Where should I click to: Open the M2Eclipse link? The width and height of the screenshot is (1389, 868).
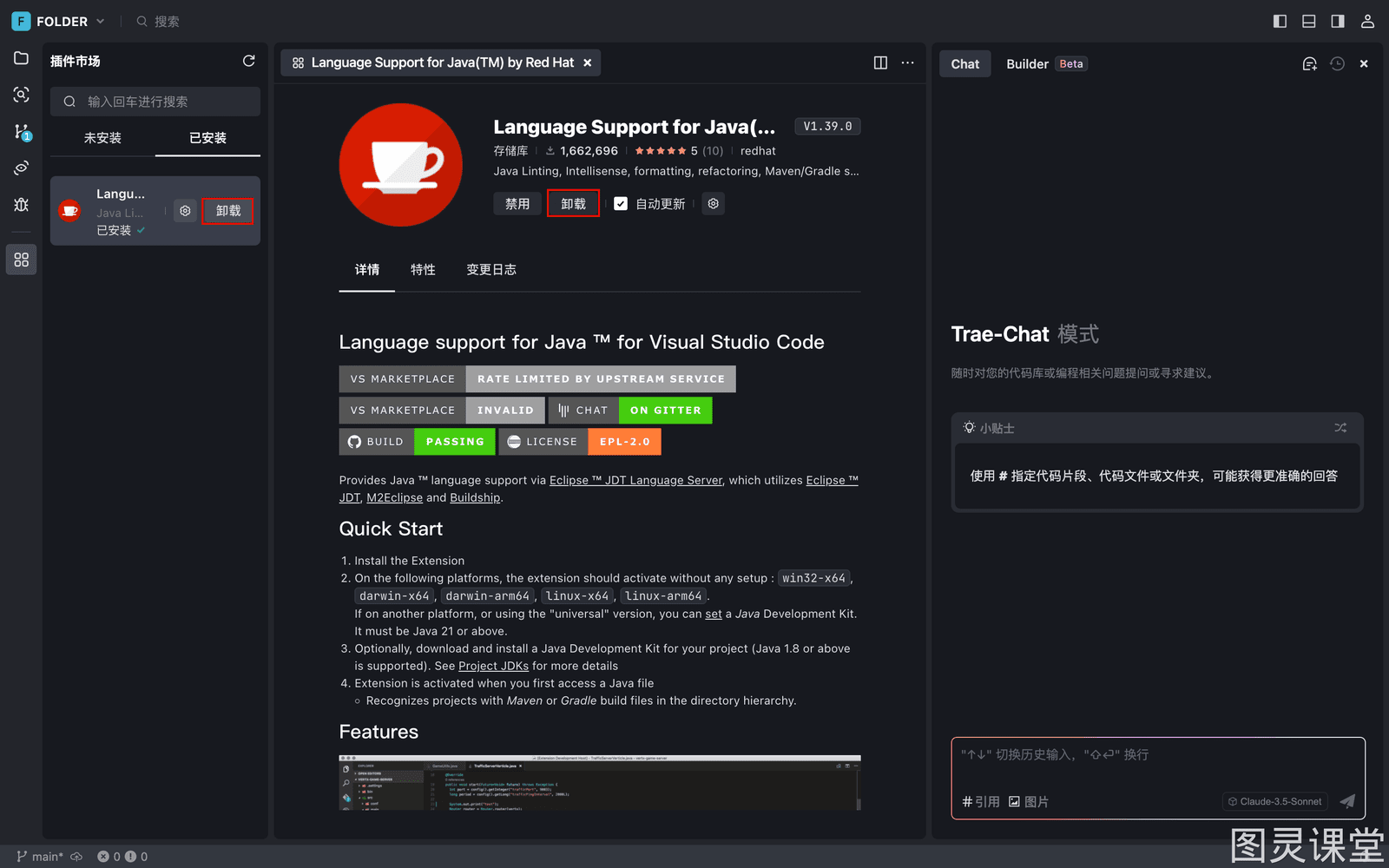pos(395,497)
